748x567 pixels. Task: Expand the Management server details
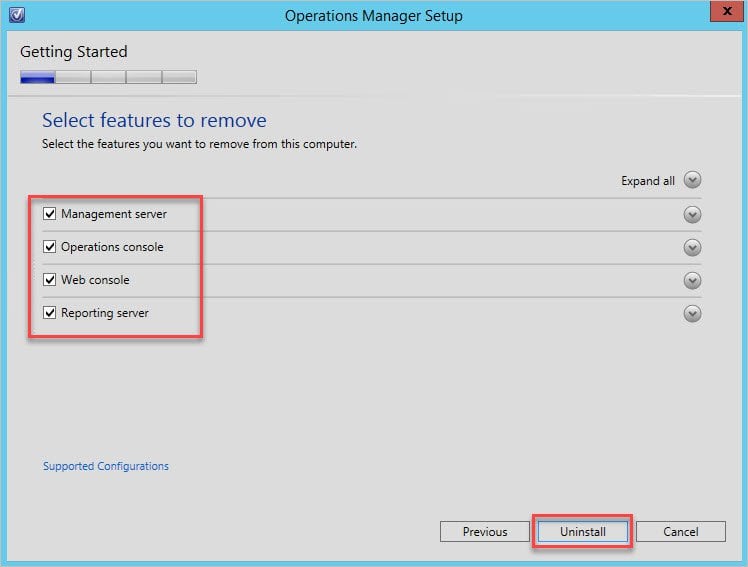(692, 215)
